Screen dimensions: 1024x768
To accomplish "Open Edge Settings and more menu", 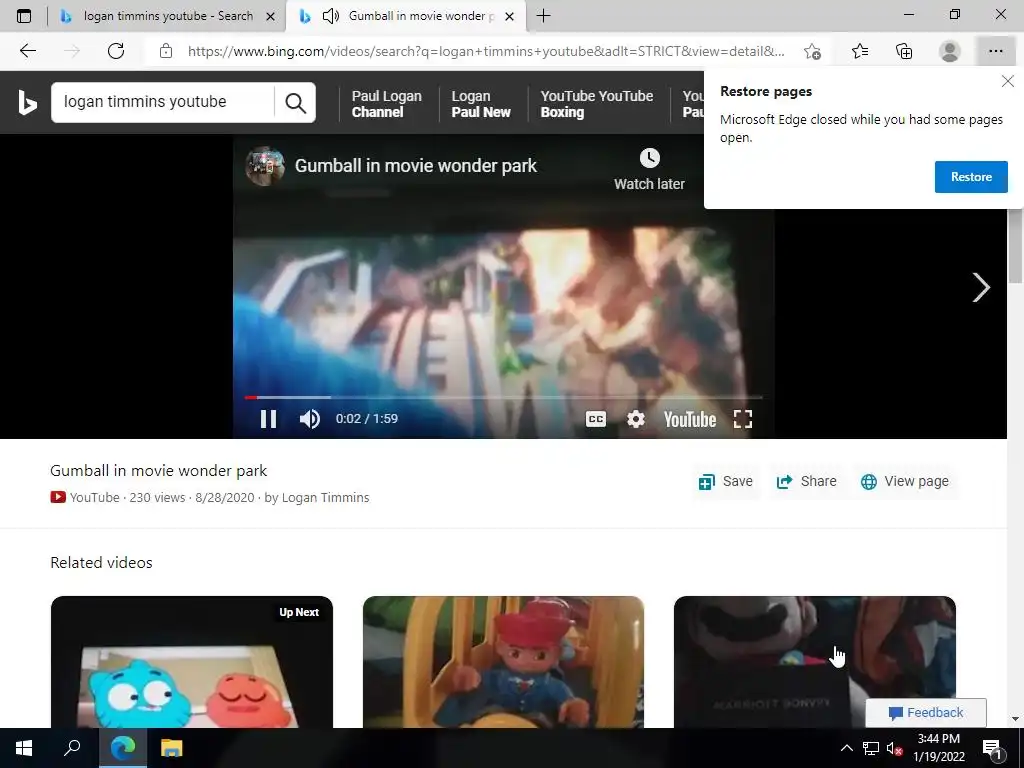I will (x=995, y=51).
